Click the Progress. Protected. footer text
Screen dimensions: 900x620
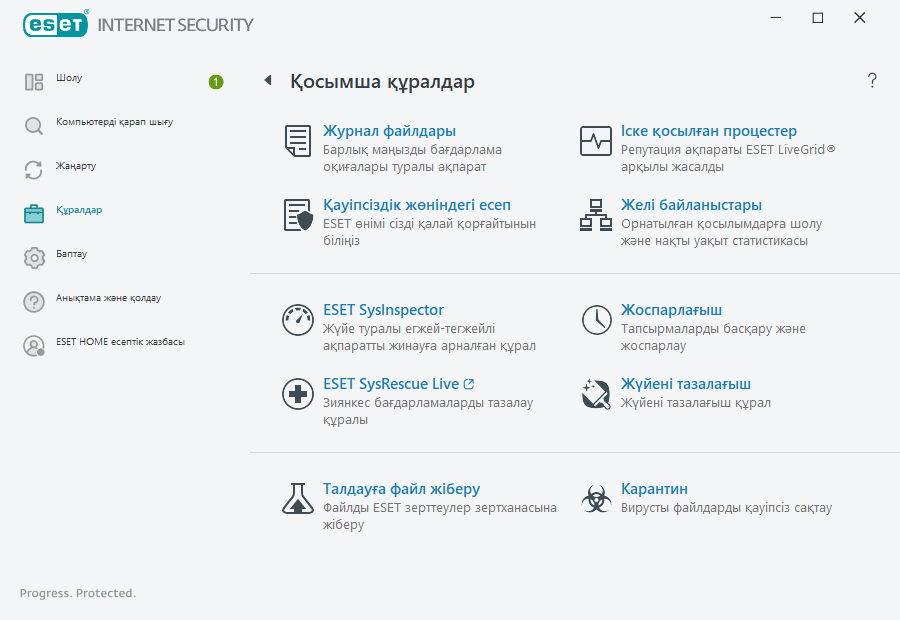pos(78,594)
